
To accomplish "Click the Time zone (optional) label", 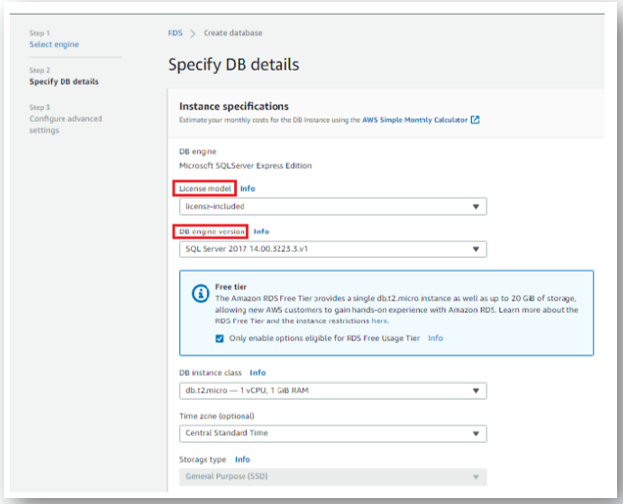I will (217, 416).
